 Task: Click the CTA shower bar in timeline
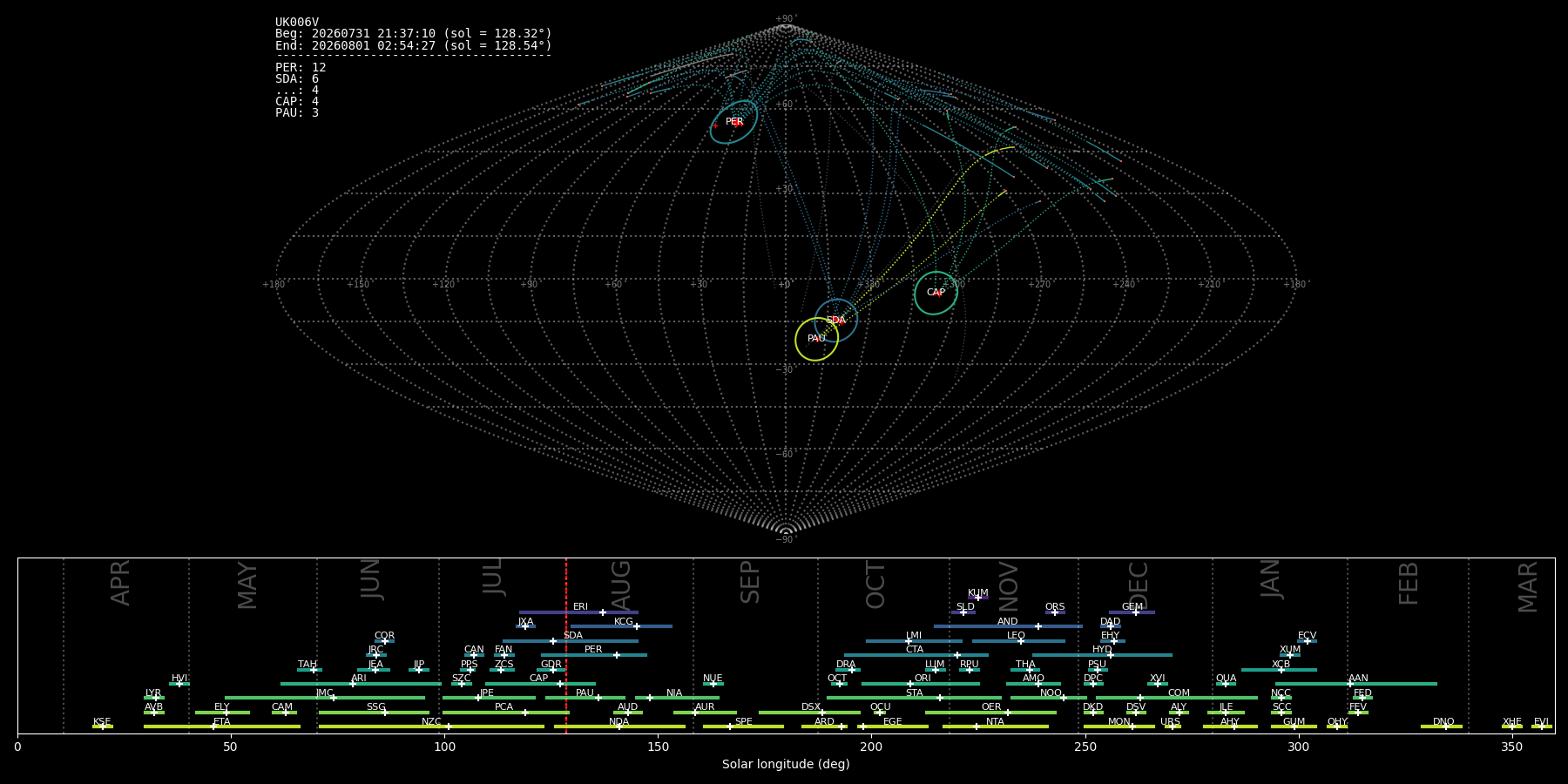pyautogui.click(x=916, y=655)
